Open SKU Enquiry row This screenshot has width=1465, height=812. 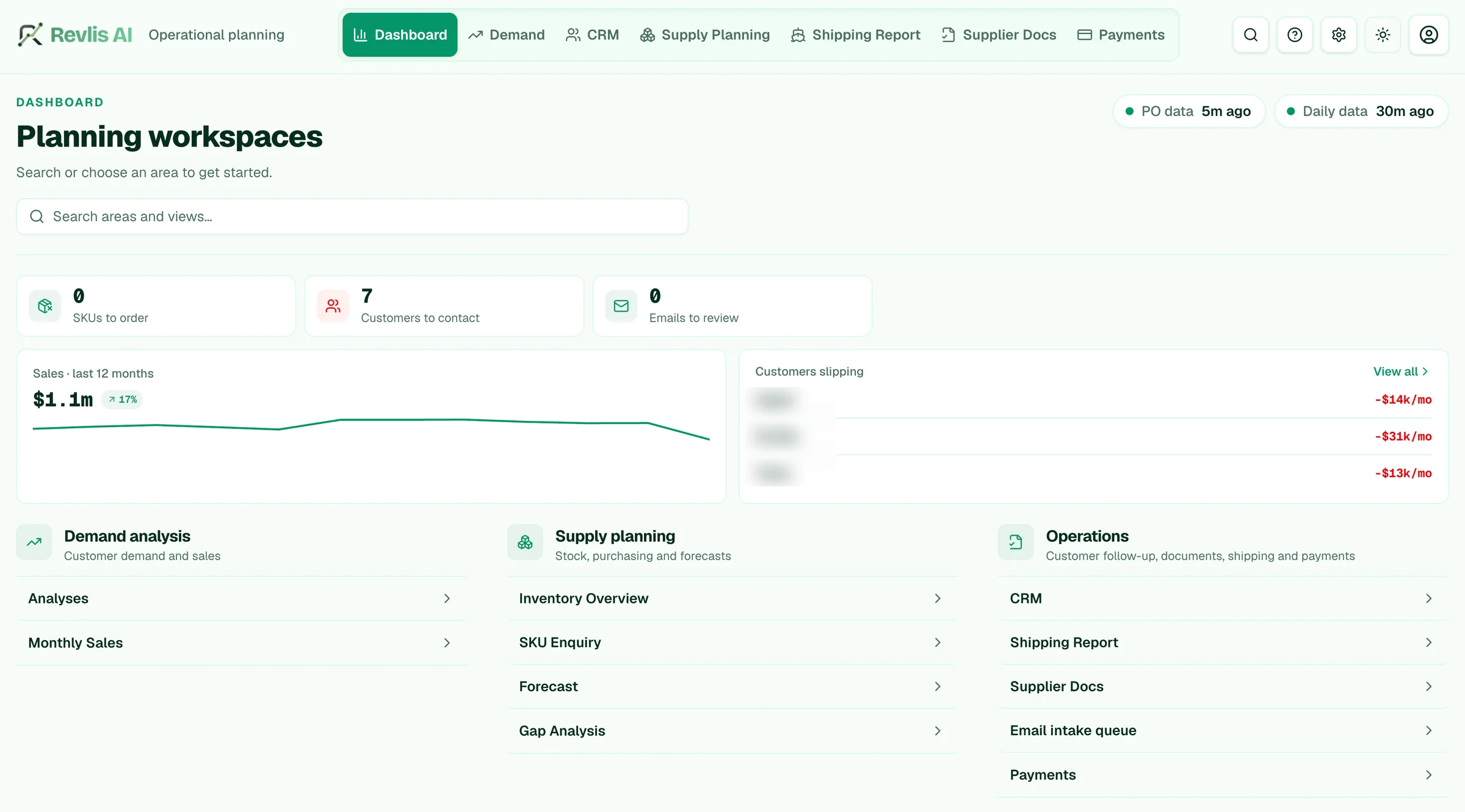coord(732,642)
